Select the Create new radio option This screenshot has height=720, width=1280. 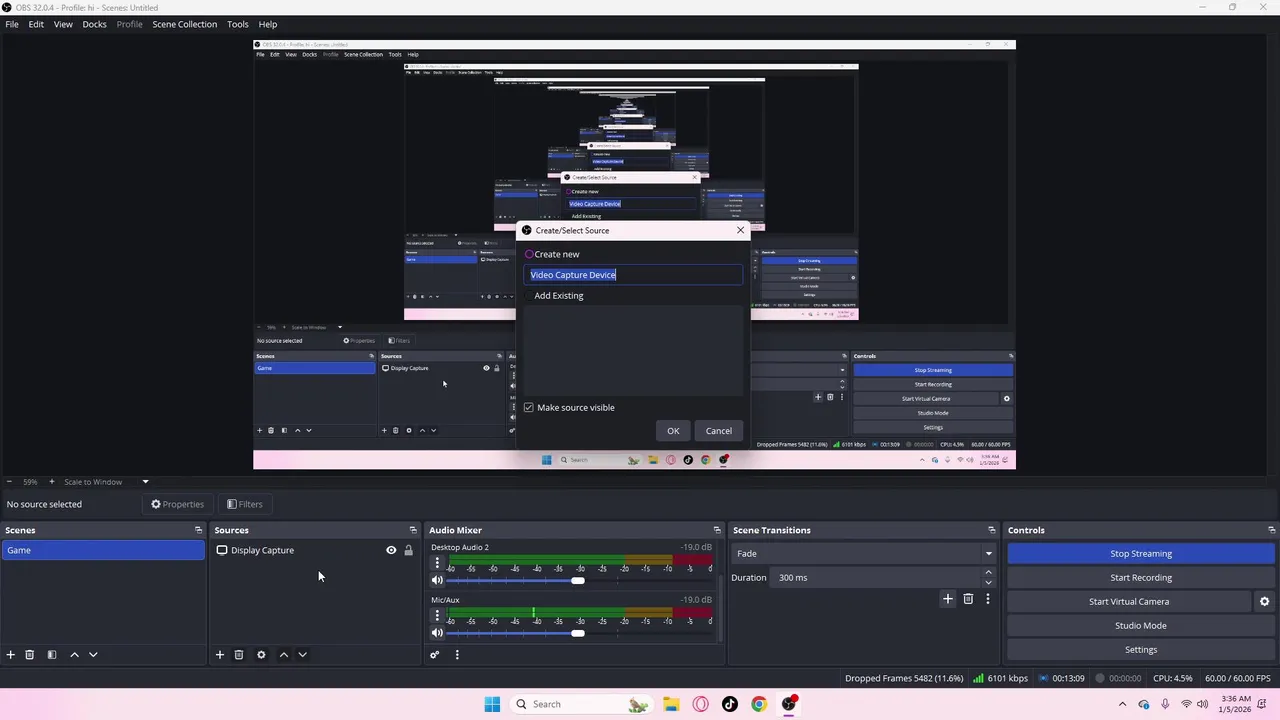529,254
